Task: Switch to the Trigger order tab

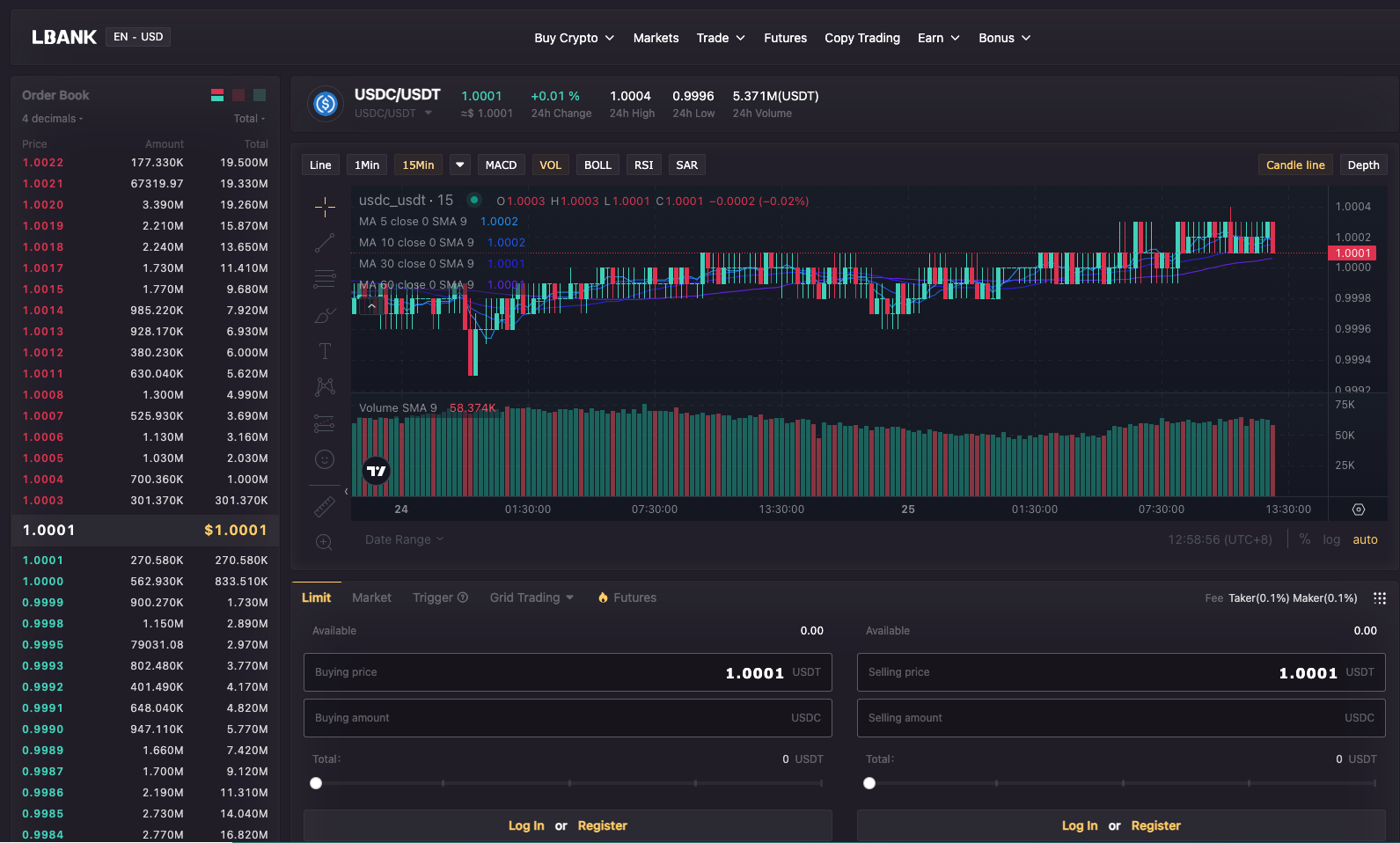Action: pos(433,597)
